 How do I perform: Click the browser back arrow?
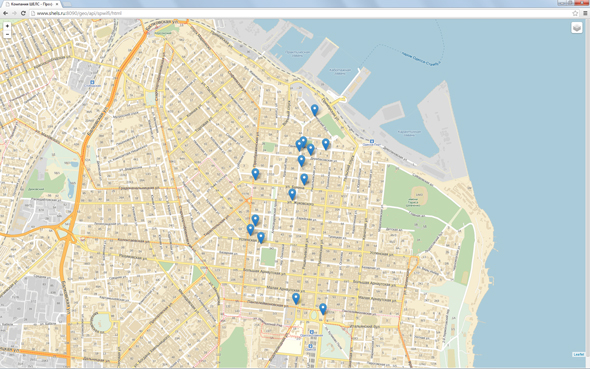point(5,13)
